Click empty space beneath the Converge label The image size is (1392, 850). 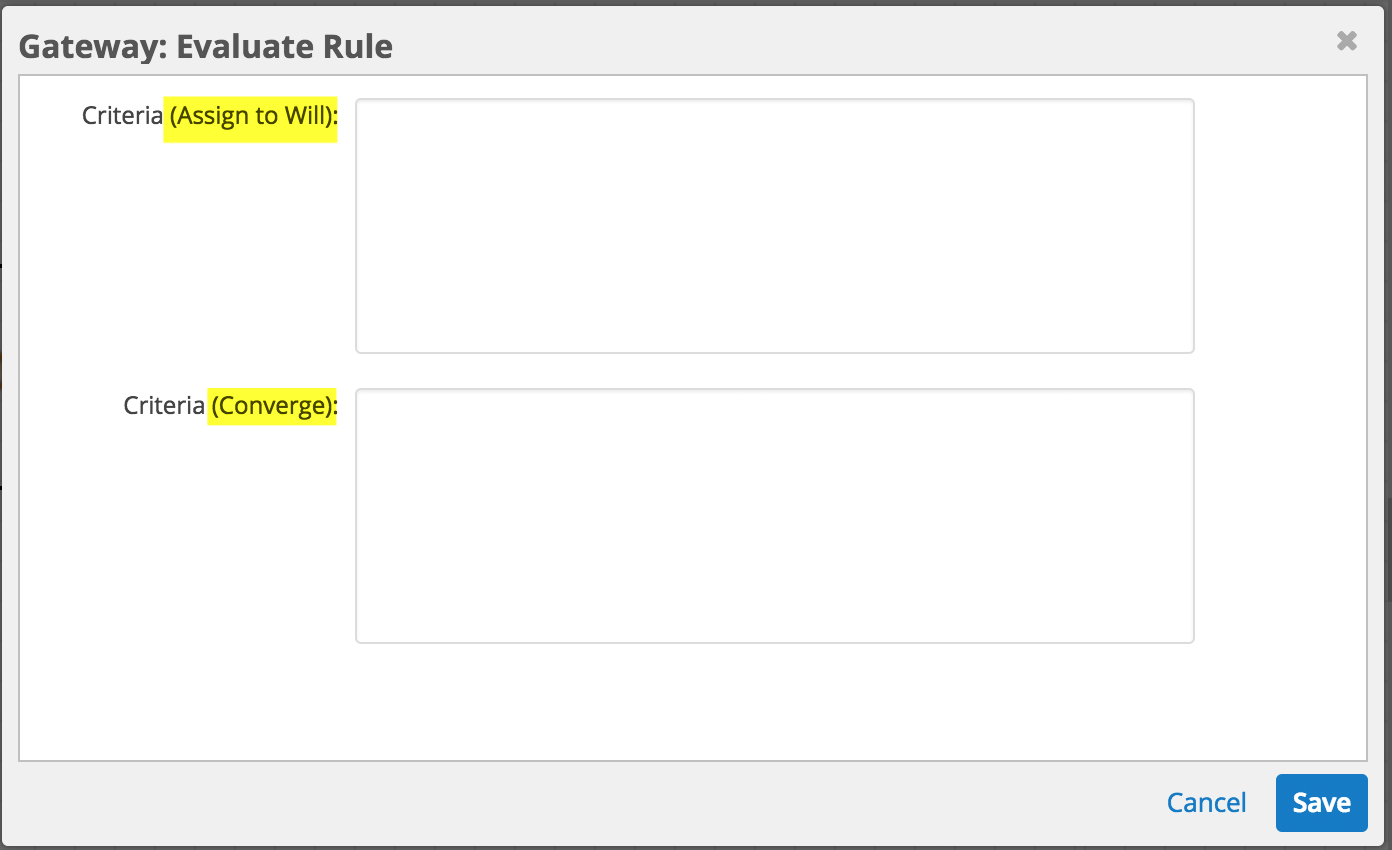coord(200,540)
